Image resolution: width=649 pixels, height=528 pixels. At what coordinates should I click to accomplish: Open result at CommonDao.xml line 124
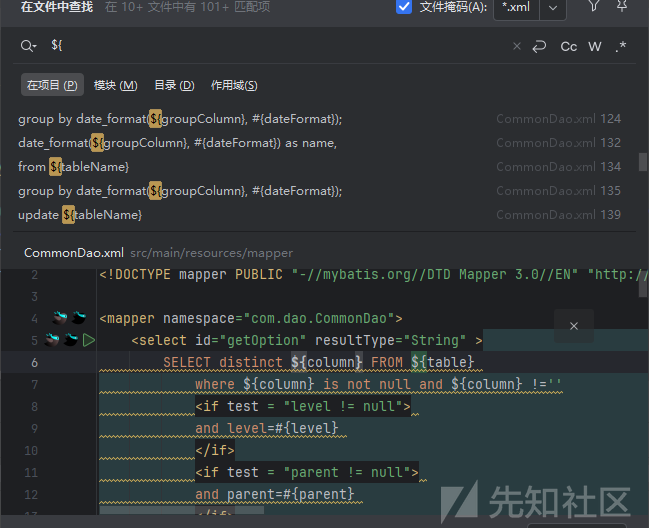point(319,119)
